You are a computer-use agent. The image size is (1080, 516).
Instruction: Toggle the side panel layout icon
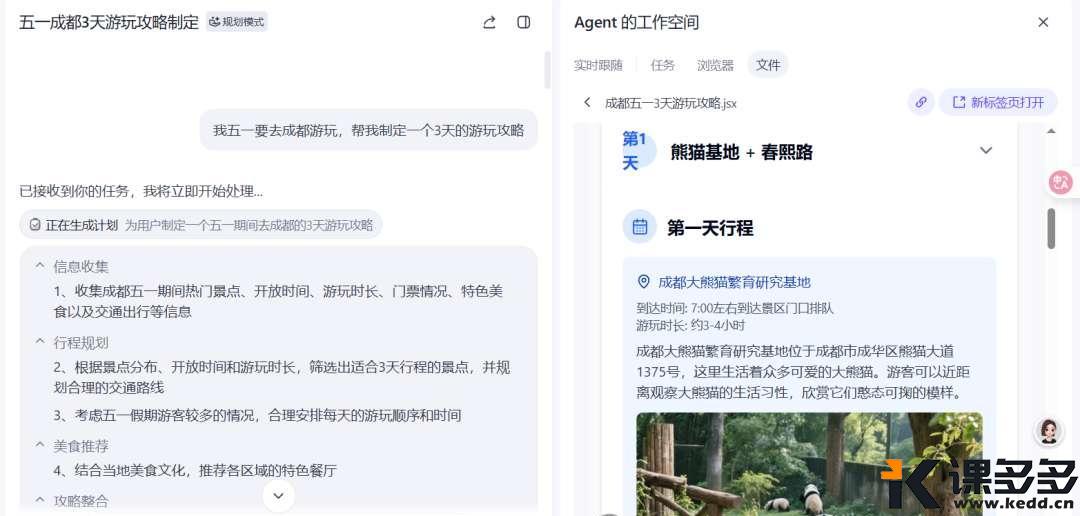click(523, 23)
